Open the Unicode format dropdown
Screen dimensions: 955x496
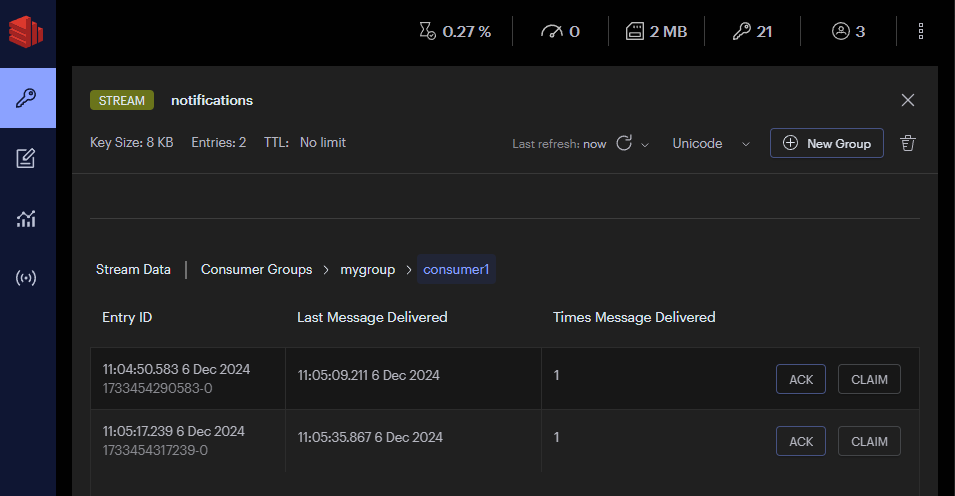coord(711,143)
